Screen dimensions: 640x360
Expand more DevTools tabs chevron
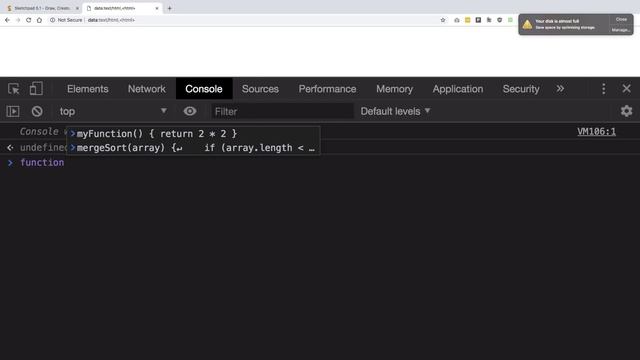coord(560,89)
